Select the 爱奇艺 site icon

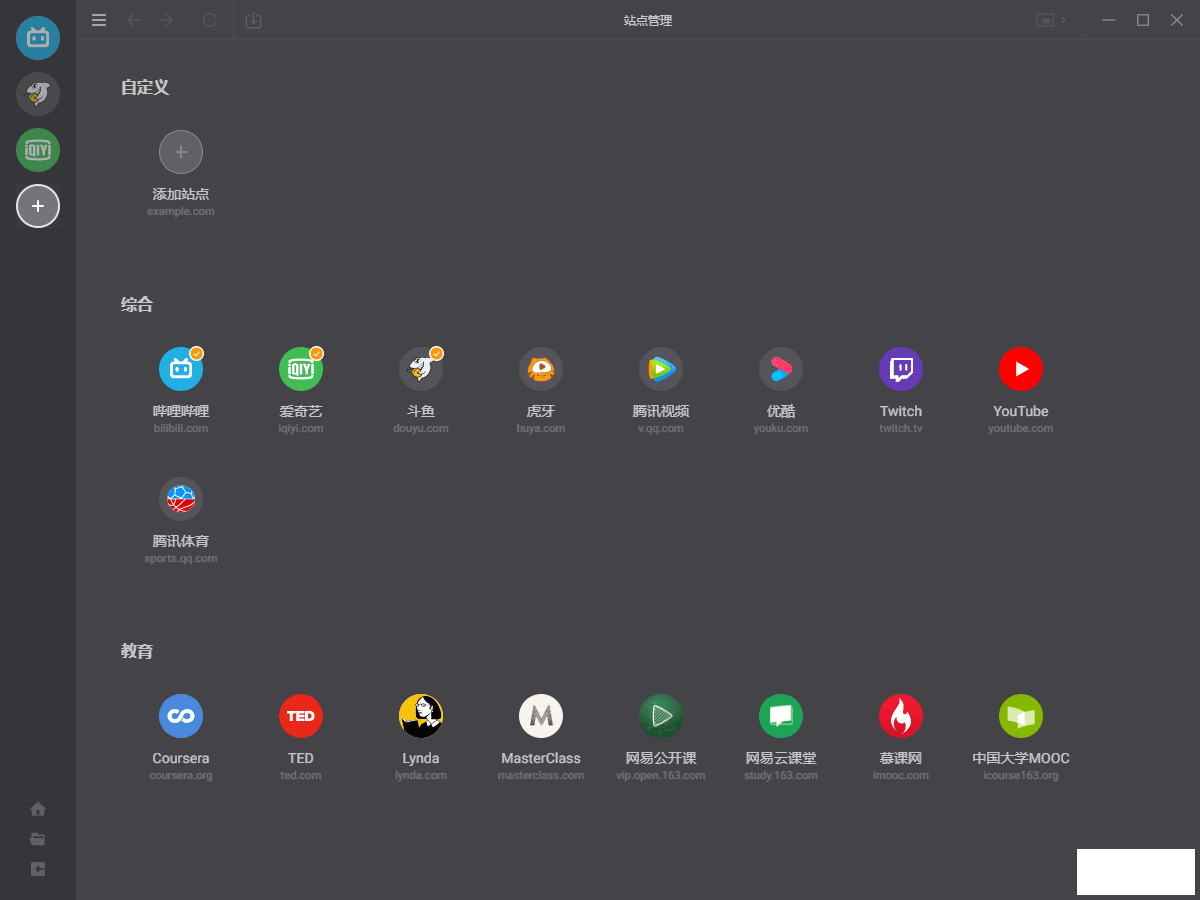point(301,369)
